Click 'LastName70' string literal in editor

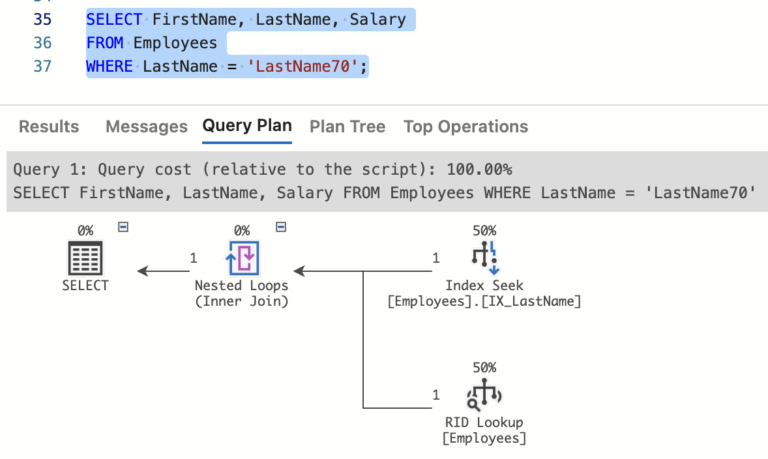tap(303, 66)
